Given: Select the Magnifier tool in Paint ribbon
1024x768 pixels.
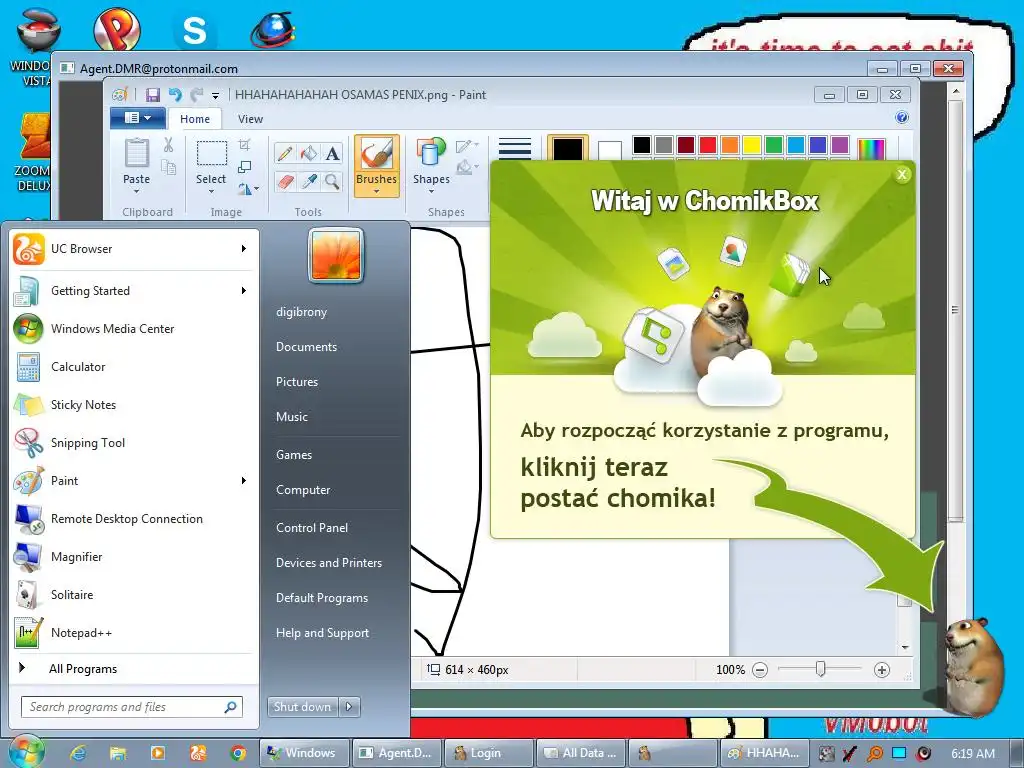Looking at the screenshot, I should tap(332, 181).
